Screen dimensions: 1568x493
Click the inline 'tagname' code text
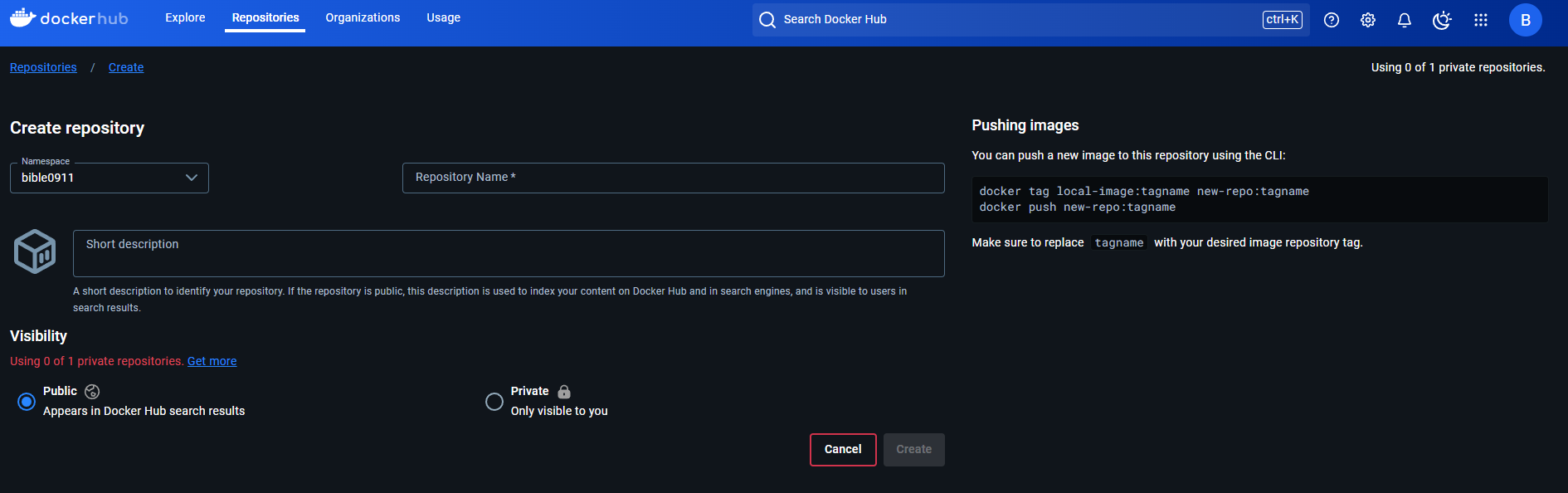pos(1119,243)
